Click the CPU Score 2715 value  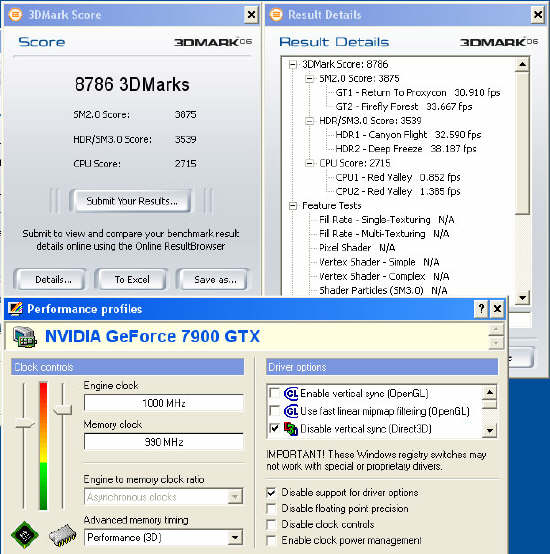pos(185,164)
